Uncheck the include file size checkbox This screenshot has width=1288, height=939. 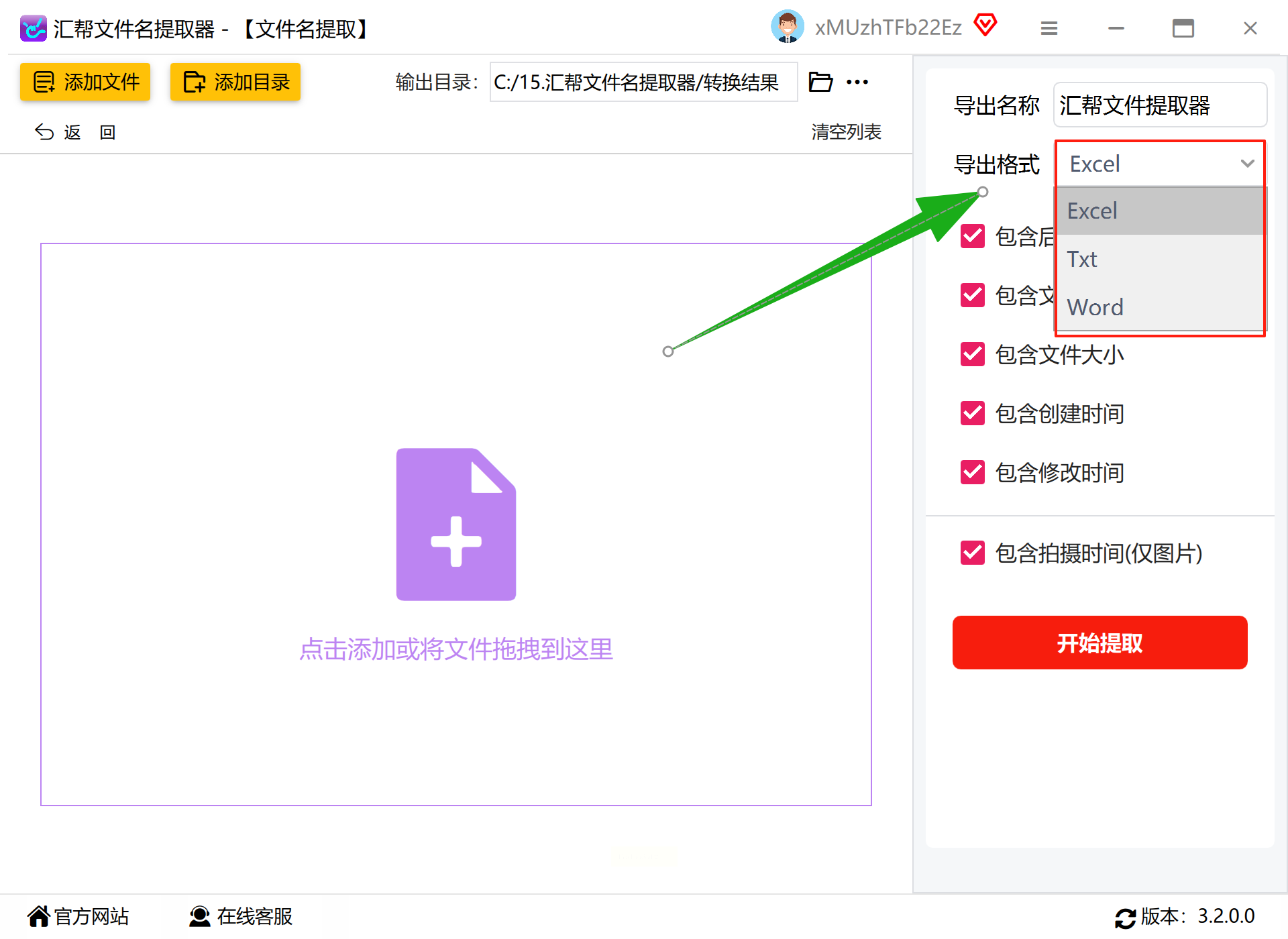tap(972, 354)
